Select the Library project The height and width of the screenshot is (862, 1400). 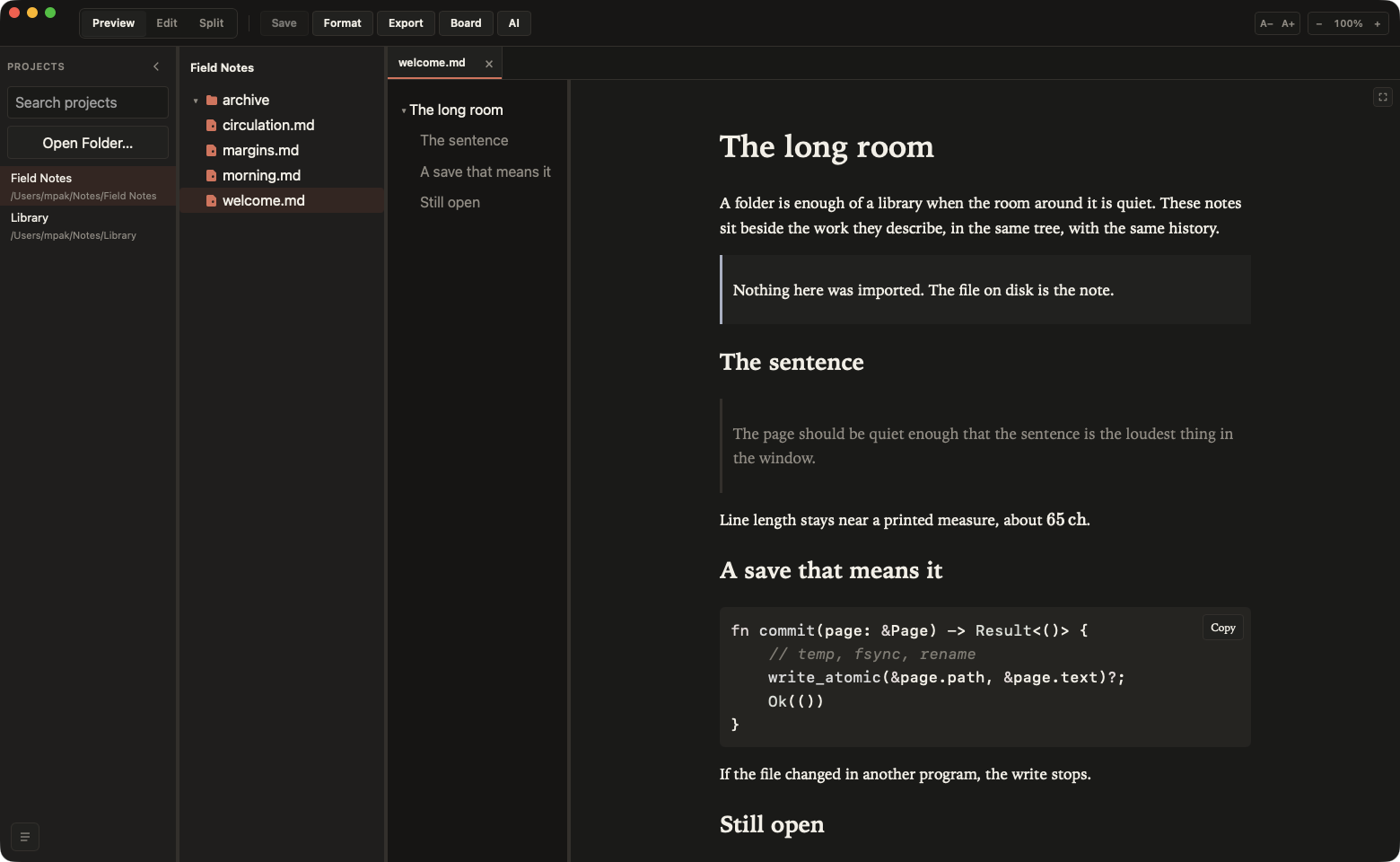point(88,225)
